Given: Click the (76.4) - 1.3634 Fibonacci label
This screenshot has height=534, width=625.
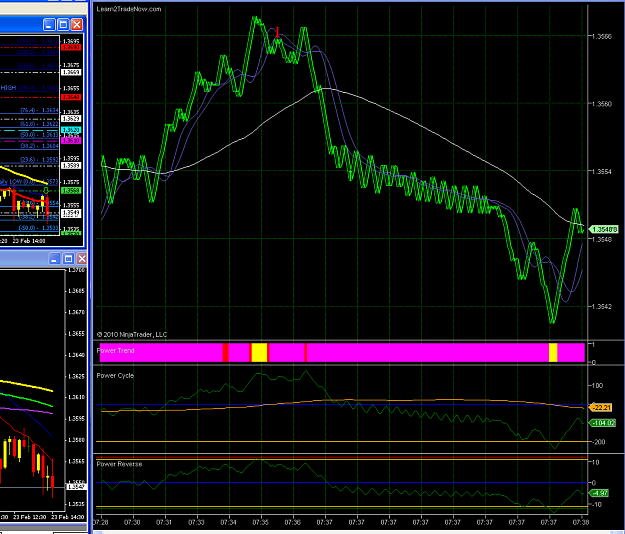Looking at the screenshot, I should click(39, 110).
